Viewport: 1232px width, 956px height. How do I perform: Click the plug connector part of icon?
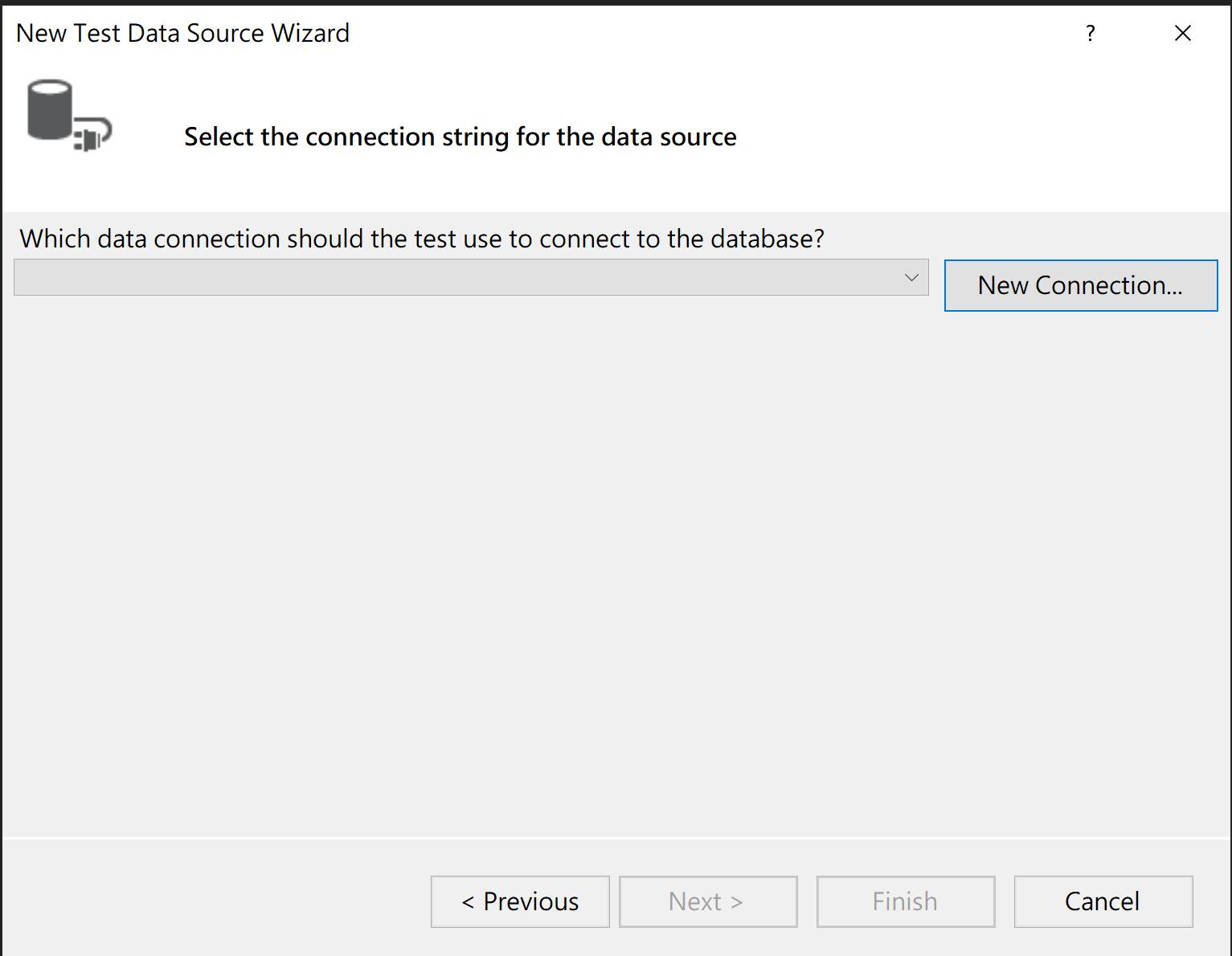[92, 135]
